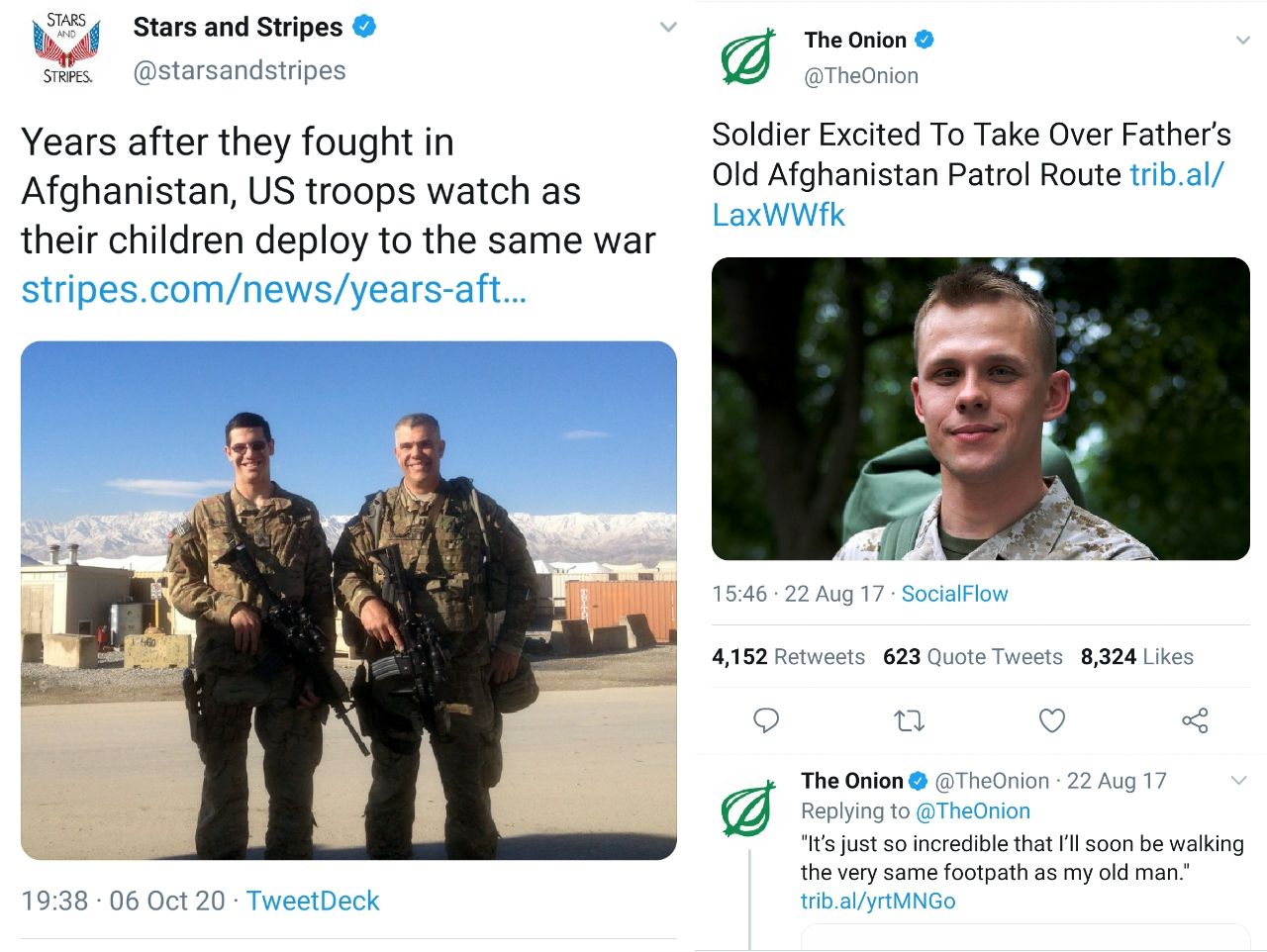Open the reply bubble icon

[766, 721]
